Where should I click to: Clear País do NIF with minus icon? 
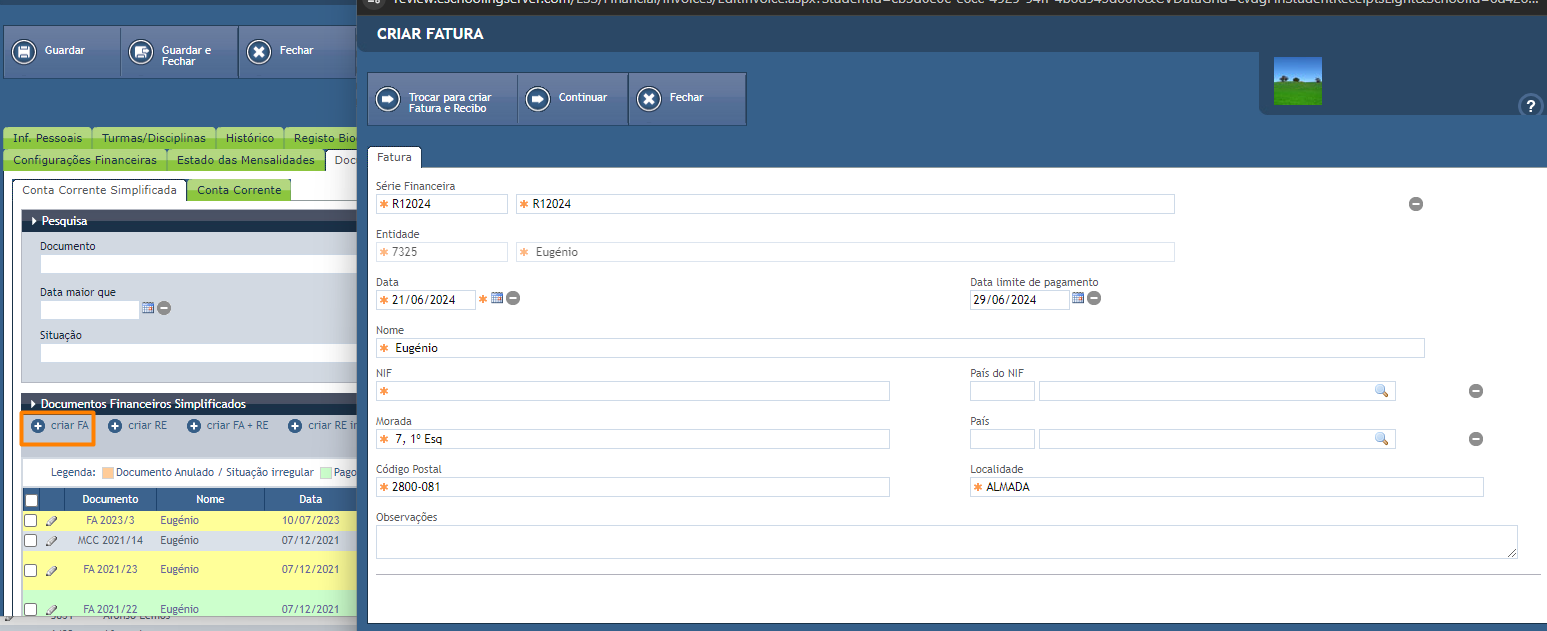[1475, 391]
